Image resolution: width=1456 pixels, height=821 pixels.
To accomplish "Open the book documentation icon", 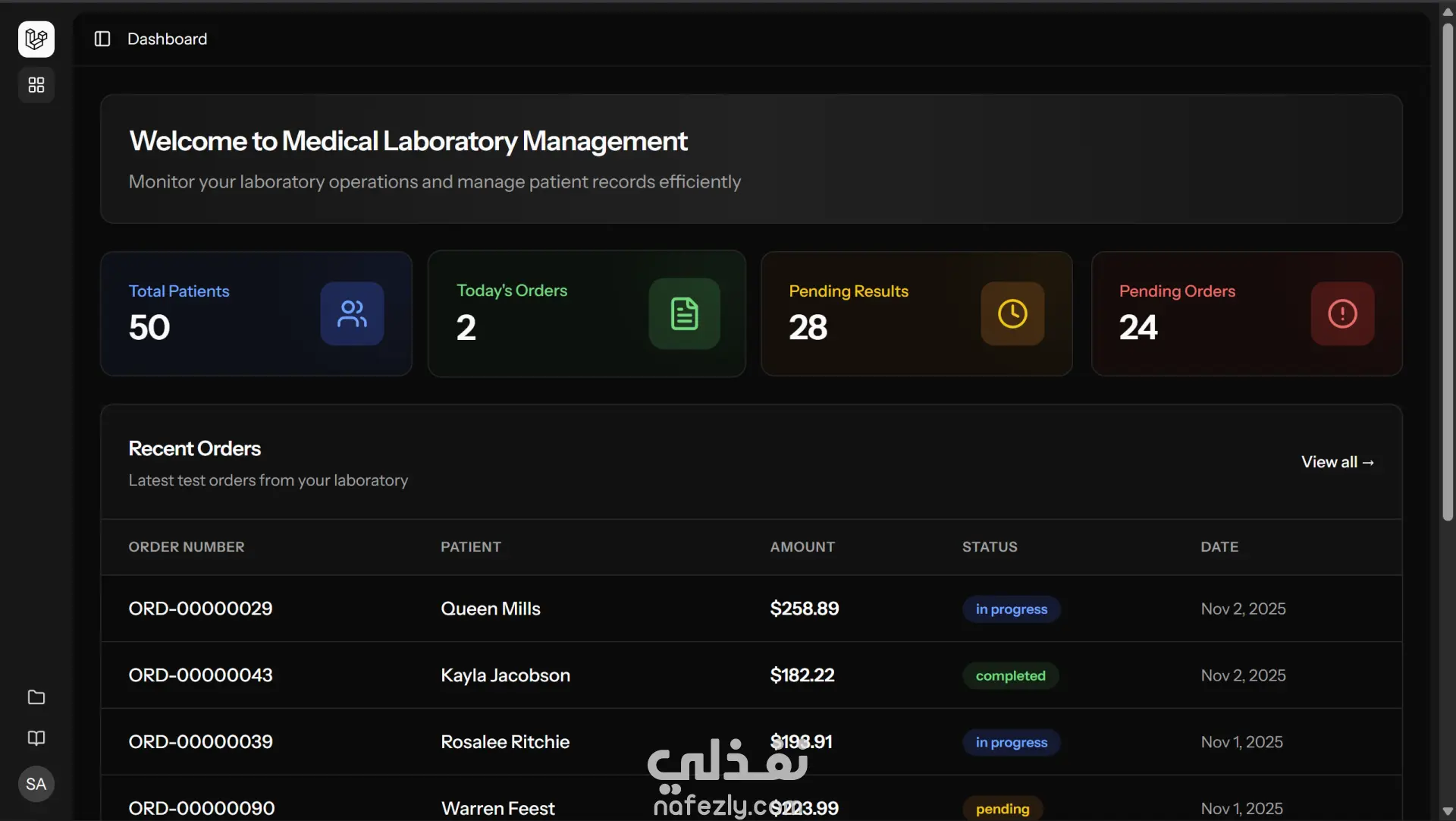I will [x=36, y=738].
